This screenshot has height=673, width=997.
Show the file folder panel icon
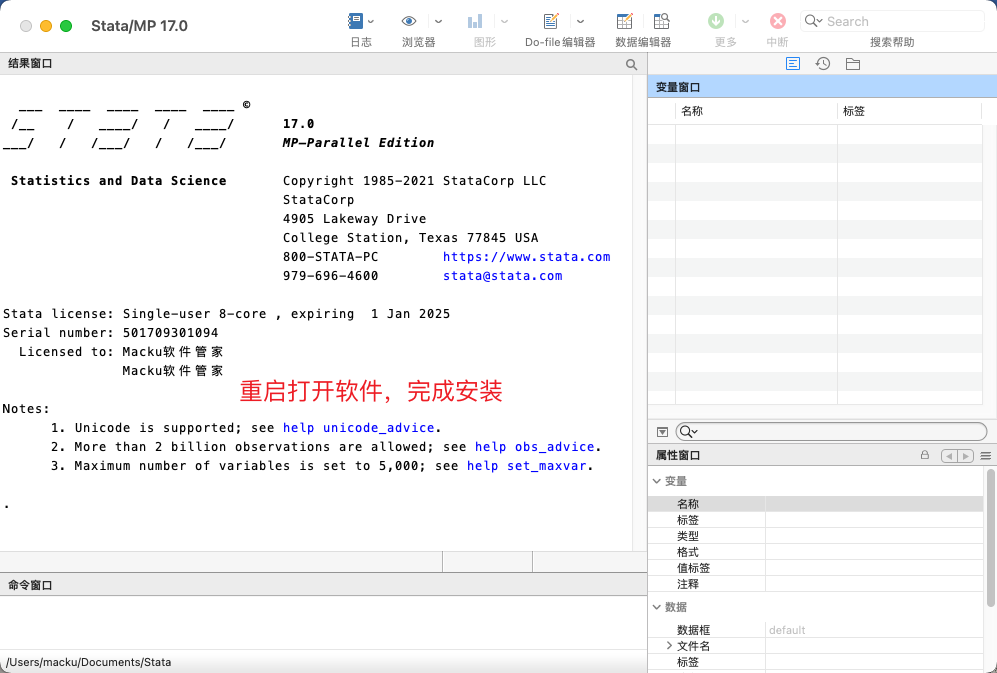point(853,64)
